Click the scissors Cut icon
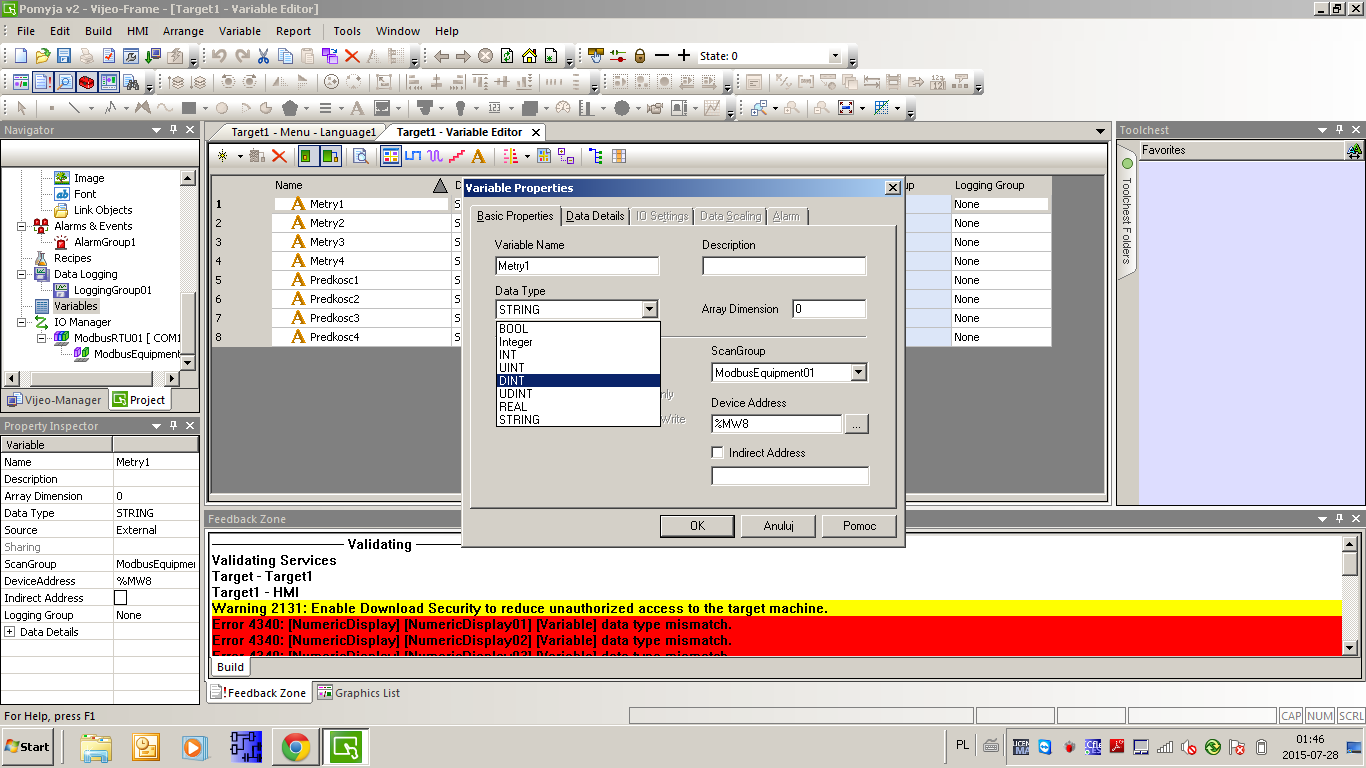The width and height of the screenshot is (1366, 768). click(x=264, y=56)
